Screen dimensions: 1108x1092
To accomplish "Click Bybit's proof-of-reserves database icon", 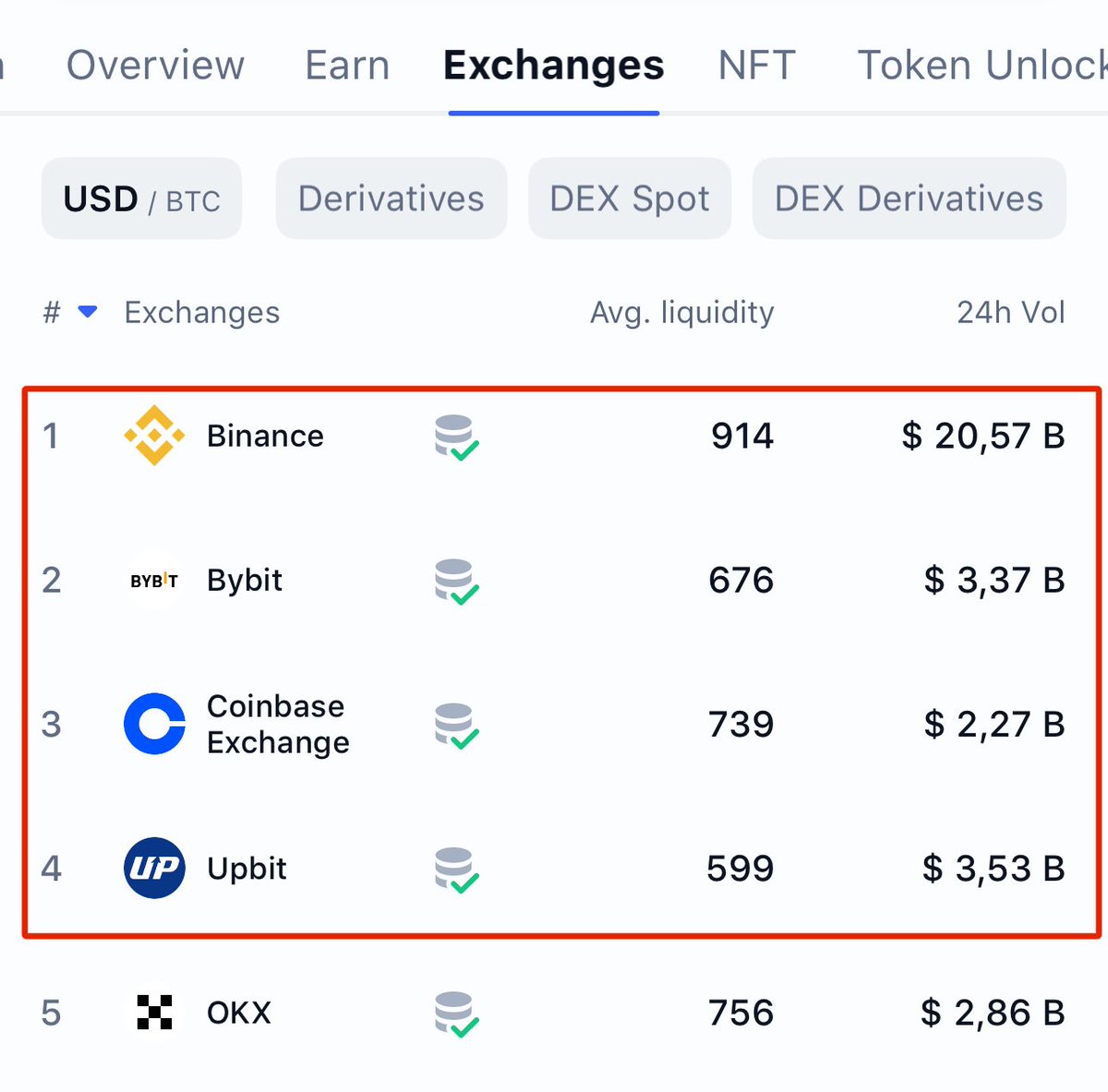I will pyautogui.click(x=457, y=582).
